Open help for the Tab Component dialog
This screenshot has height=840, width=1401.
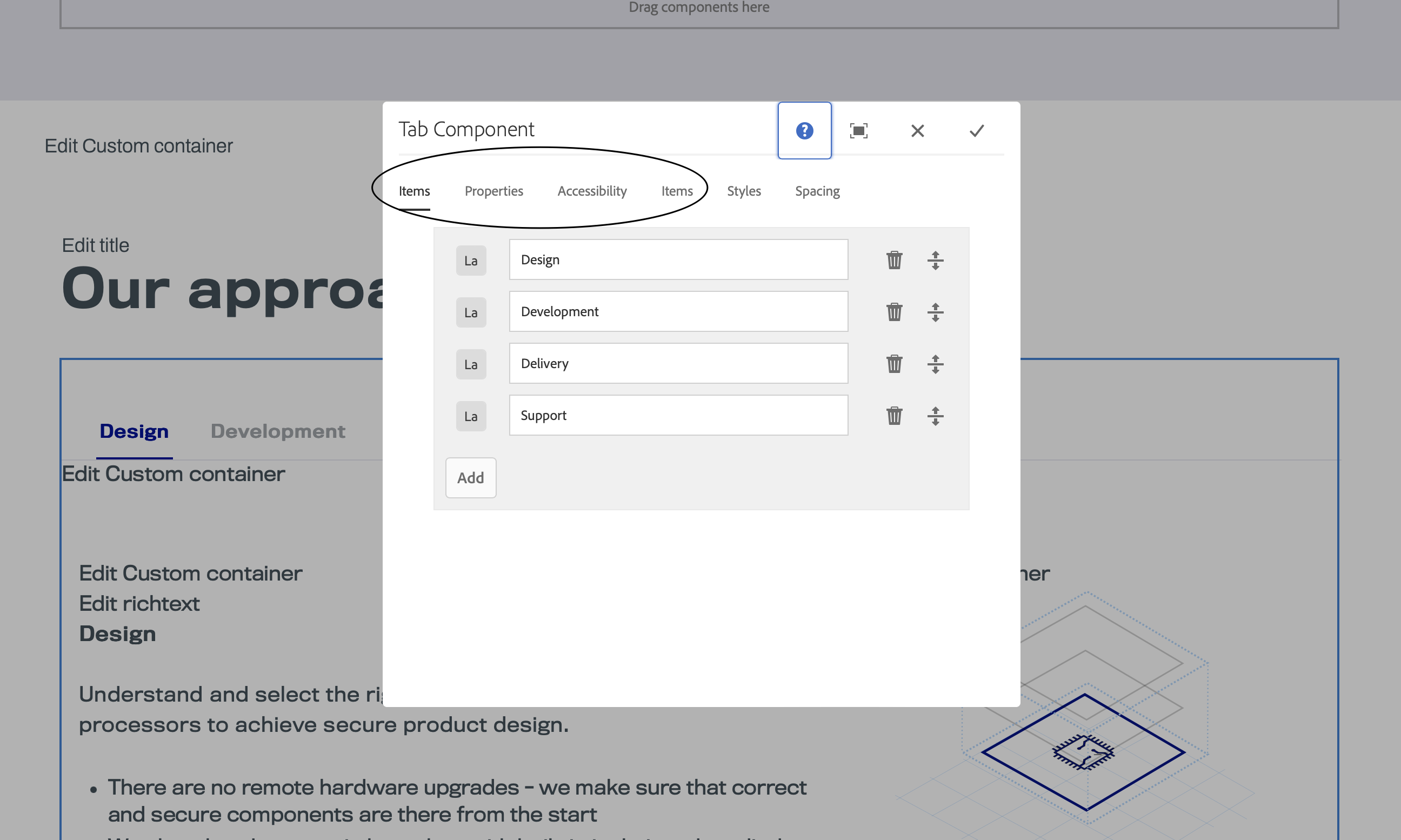coord(804,130)
